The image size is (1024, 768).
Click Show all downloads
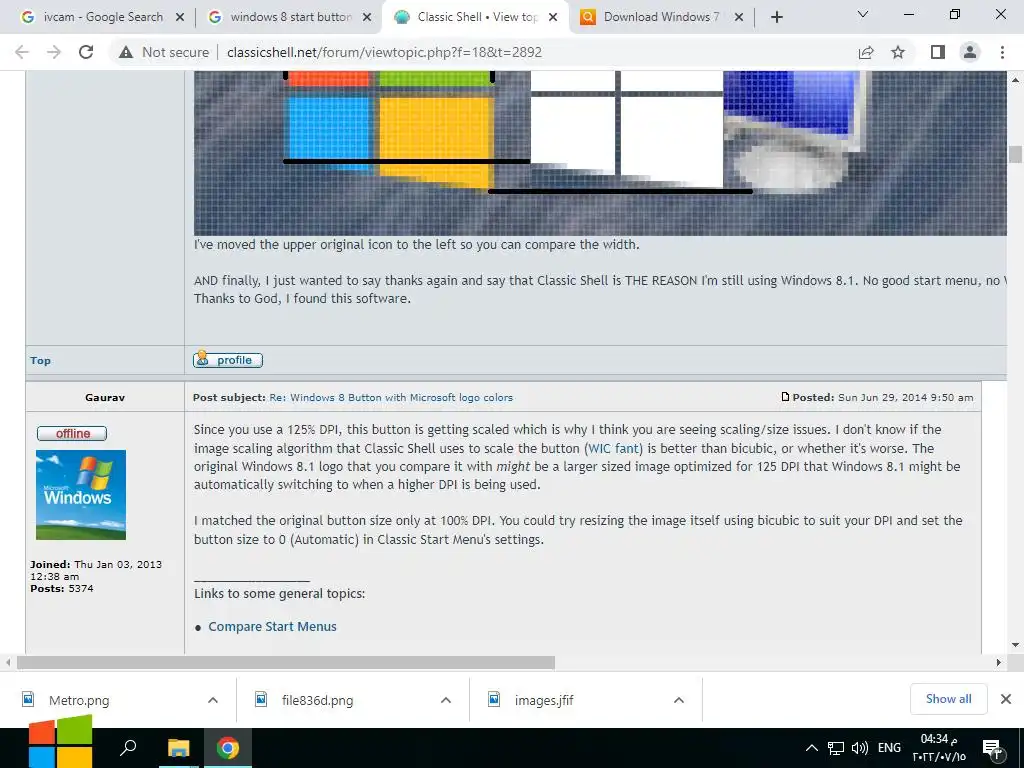point(948,699)
